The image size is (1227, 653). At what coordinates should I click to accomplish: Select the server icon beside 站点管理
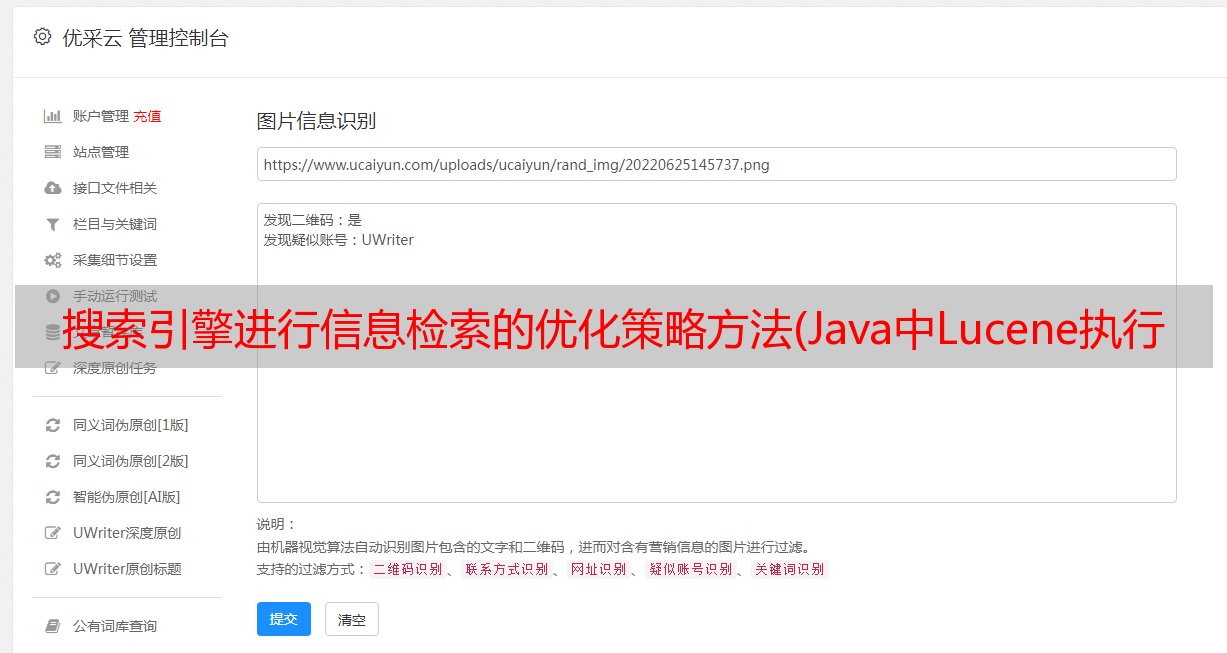[53, 152]
